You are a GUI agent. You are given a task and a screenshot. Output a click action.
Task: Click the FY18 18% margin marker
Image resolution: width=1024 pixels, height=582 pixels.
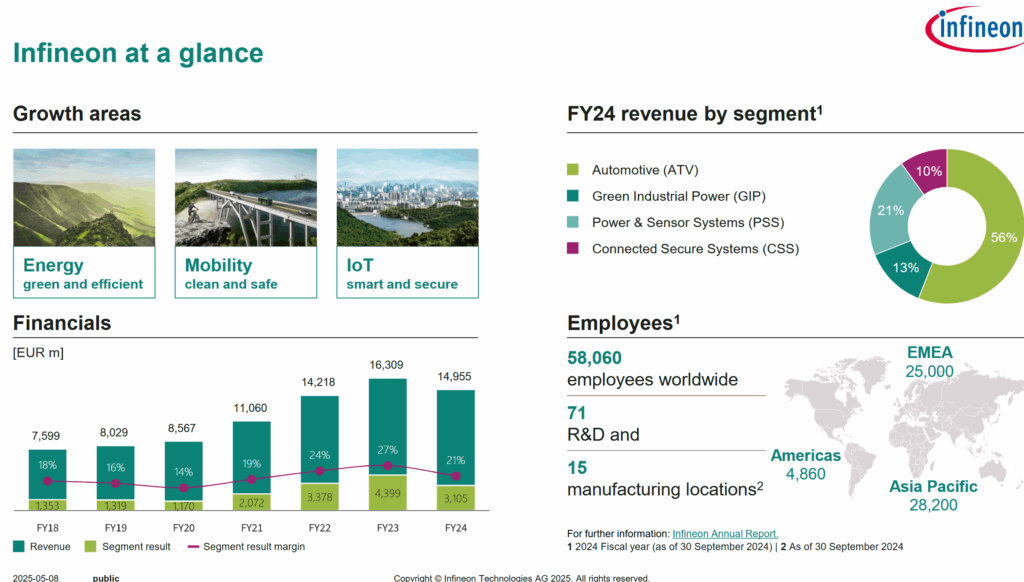(48, 481)
